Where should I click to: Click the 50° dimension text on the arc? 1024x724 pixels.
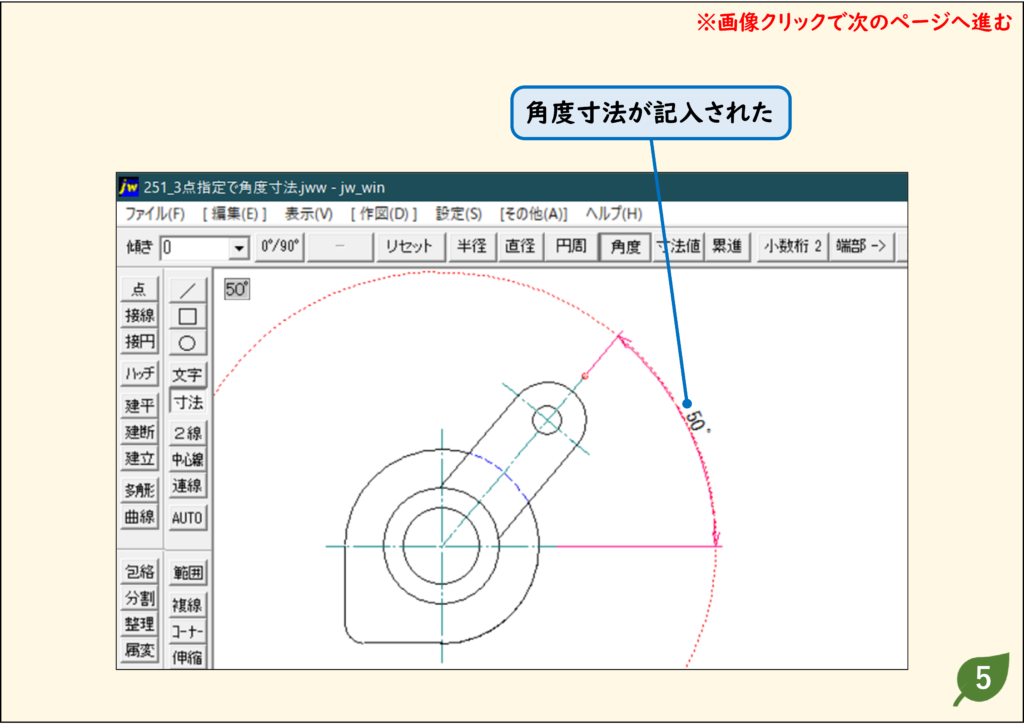click(x=697, y=422)
